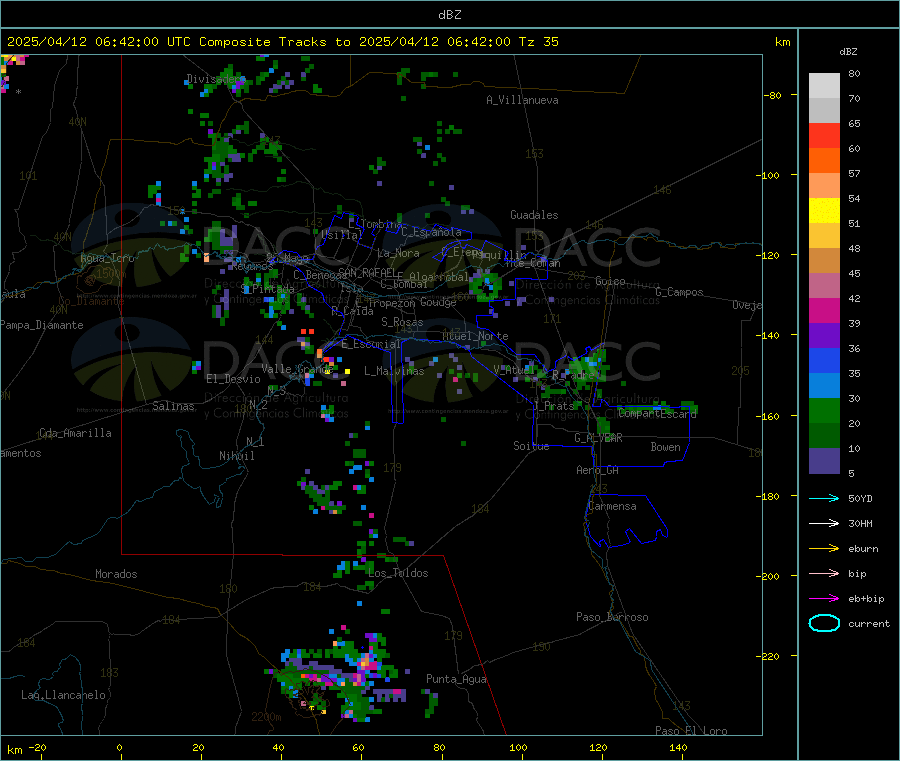900x761 pixels.
Task: Click the 'Pampa_Diamante' map label
Action: 41,325
